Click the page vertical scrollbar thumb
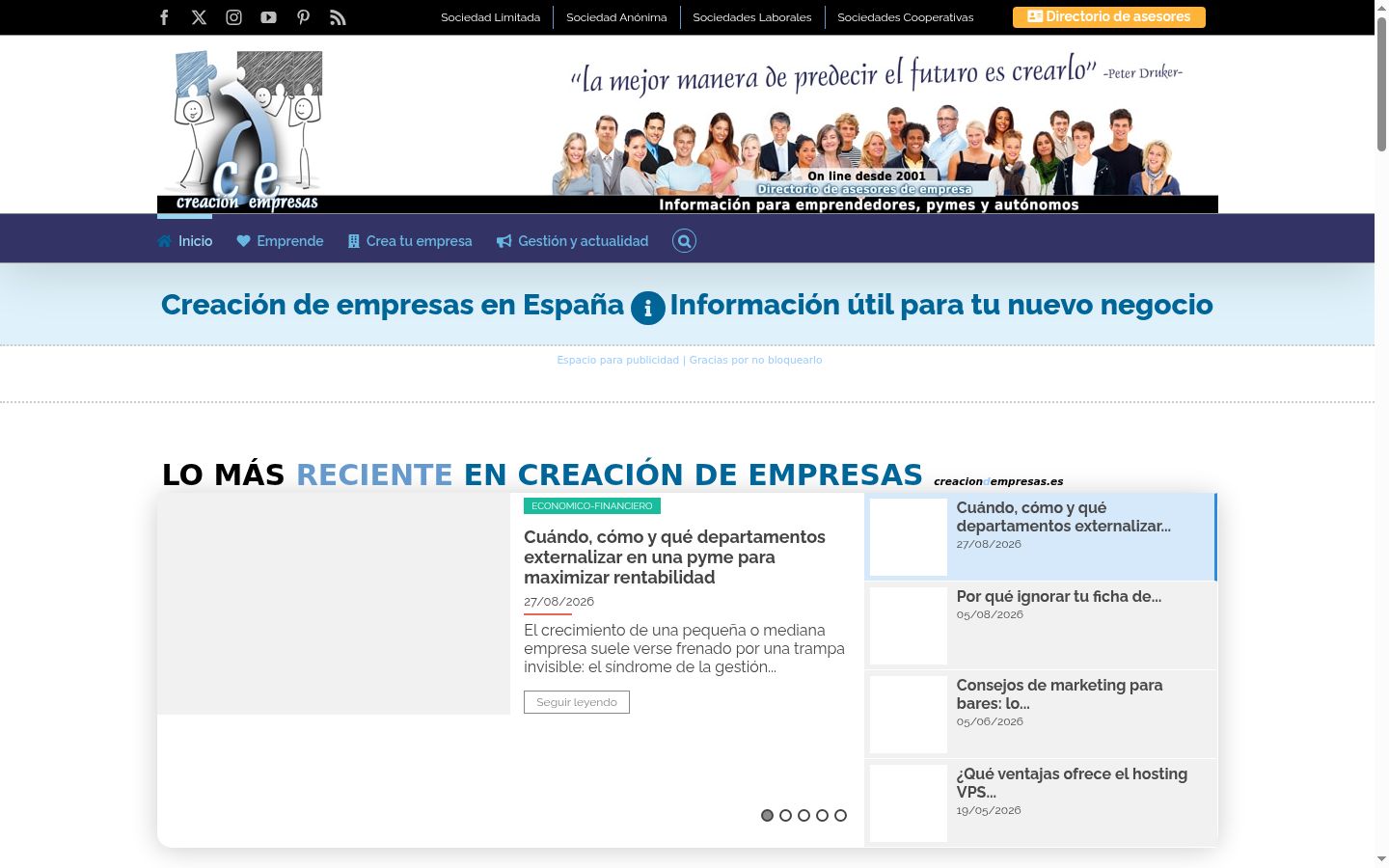Viewport: 1389px width, 868px height. pos(1381,83)
